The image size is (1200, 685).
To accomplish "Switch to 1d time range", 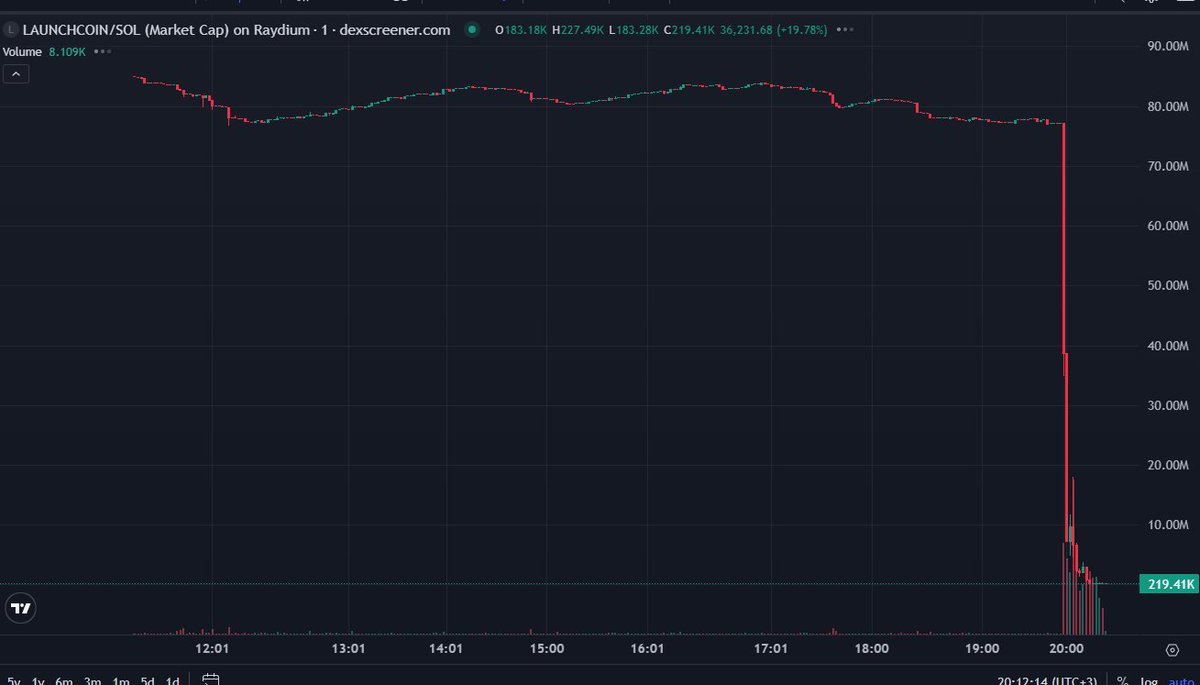I will pos(173,681).
